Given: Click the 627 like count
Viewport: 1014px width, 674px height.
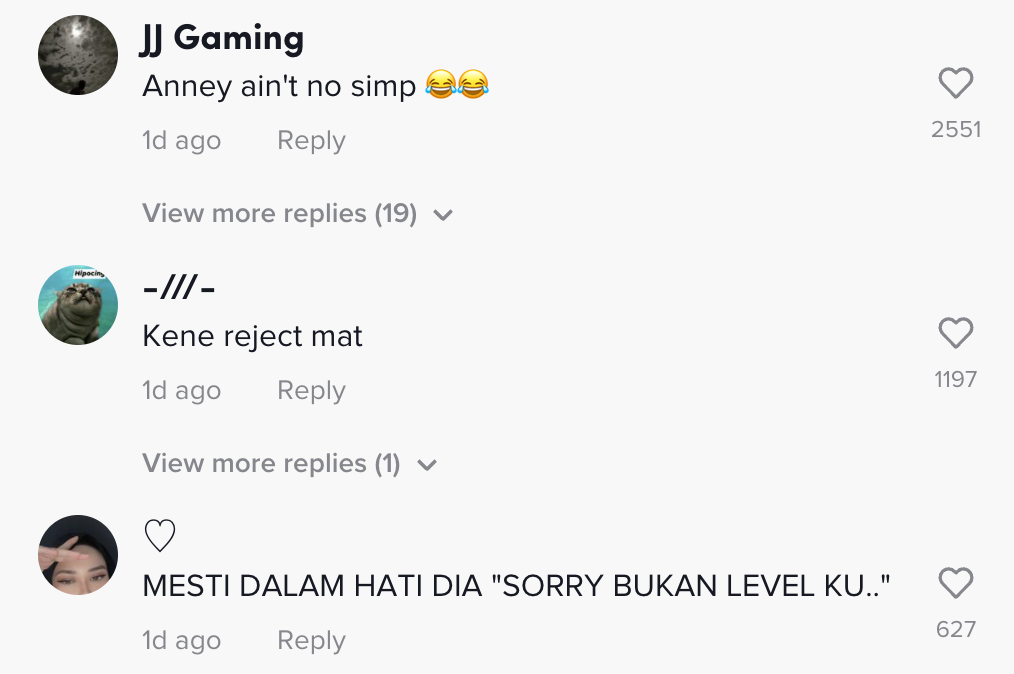Looking at the screenshot, I should [956, 629].
